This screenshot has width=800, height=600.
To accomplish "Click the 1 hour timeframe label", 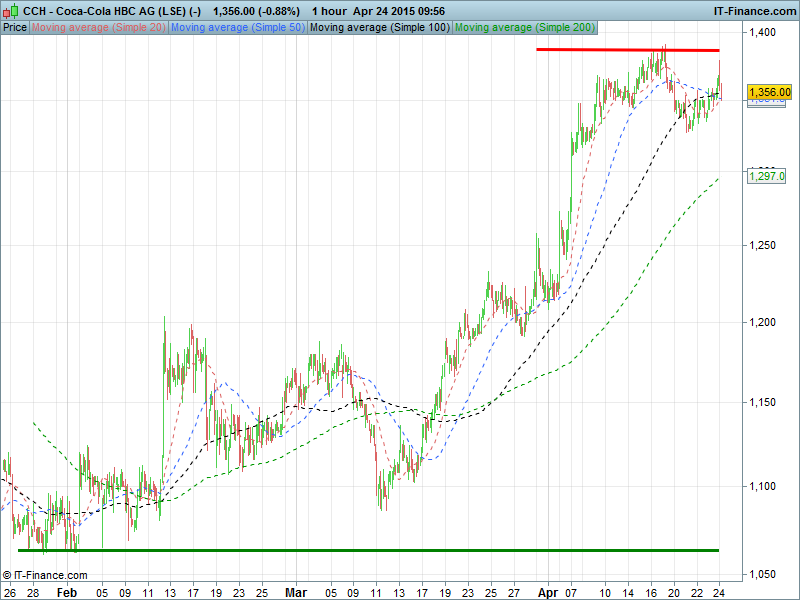I will click(329, 10).
